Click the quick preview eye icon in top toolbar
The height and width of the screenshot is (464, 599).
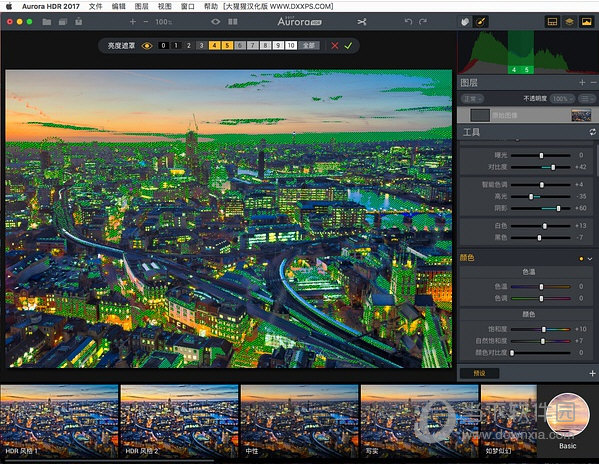point(215,22)
